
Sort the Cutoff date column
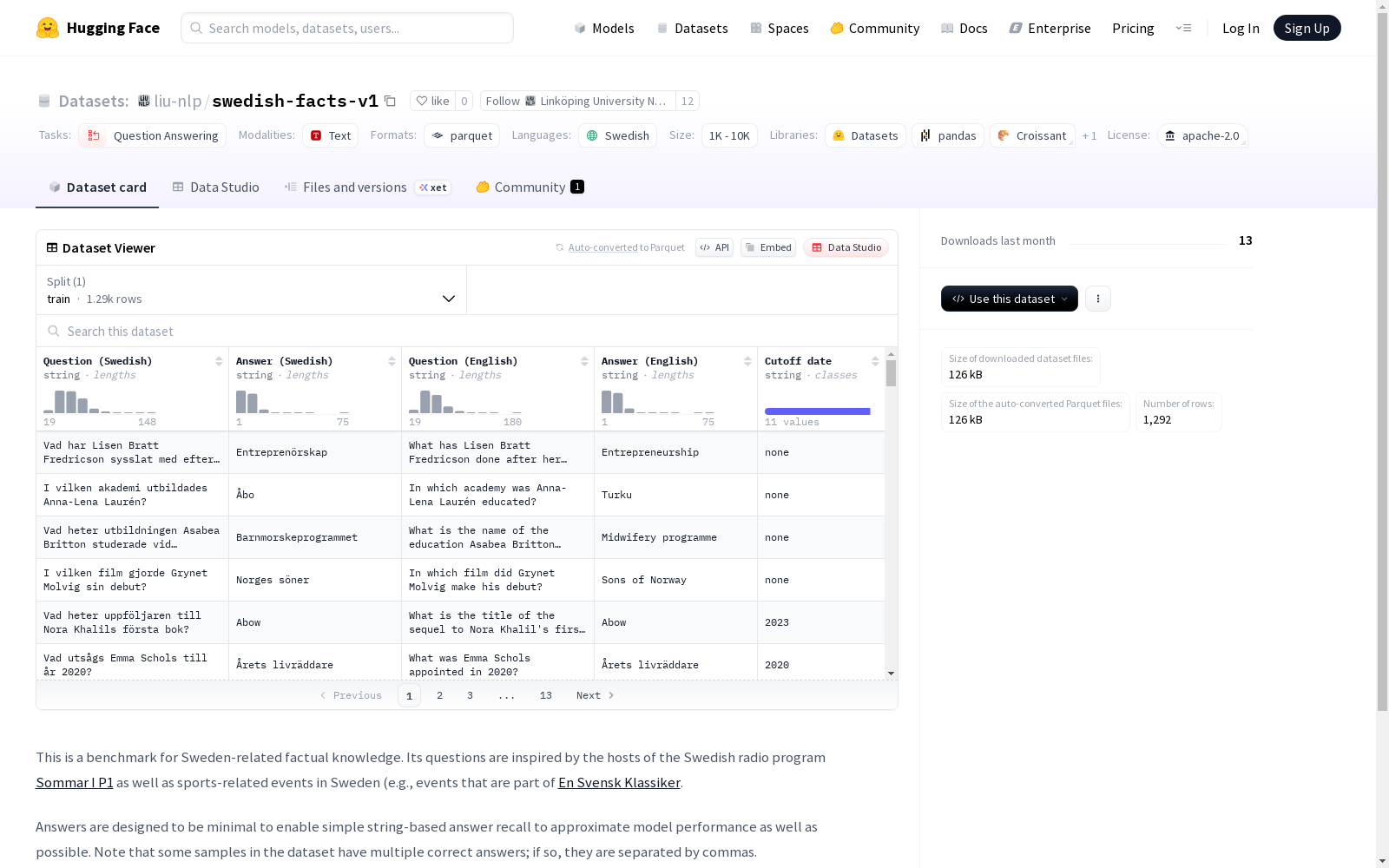875,361
